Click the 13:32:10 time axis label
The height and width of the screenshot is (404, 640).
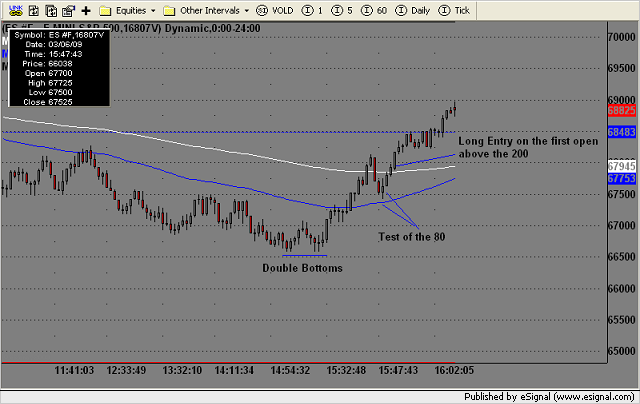182,370
